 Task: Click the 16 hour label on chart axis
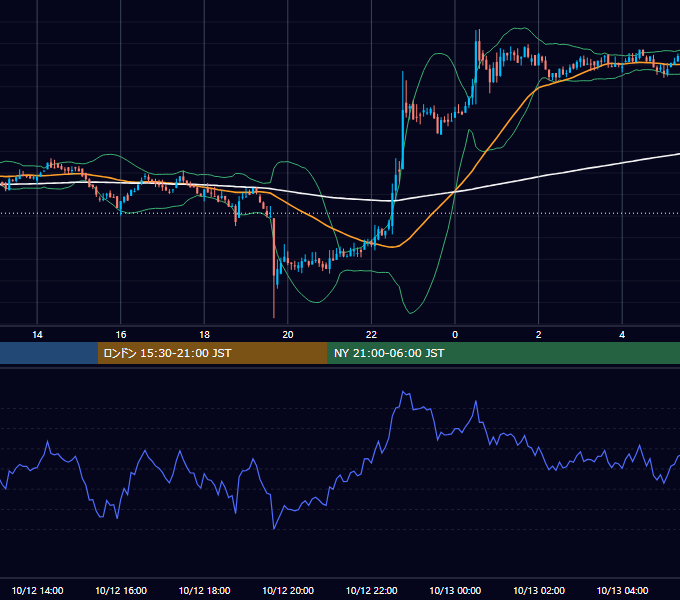(x=121, y=335)
